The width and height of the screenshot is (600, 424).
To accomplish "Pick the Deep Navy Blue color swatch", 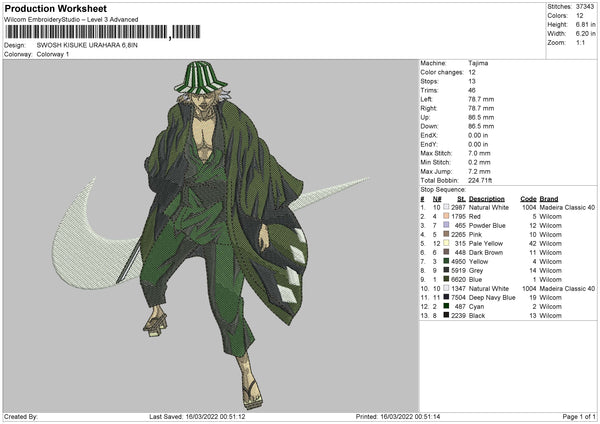I will click(x=446, y=297).
